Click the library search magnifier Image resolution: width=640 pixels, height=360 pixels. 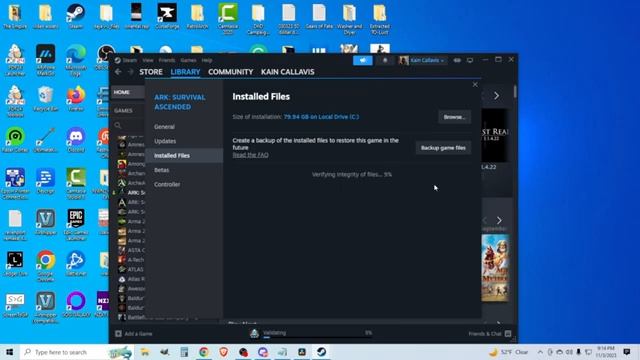pyautogui.click(x=118, y=125)
